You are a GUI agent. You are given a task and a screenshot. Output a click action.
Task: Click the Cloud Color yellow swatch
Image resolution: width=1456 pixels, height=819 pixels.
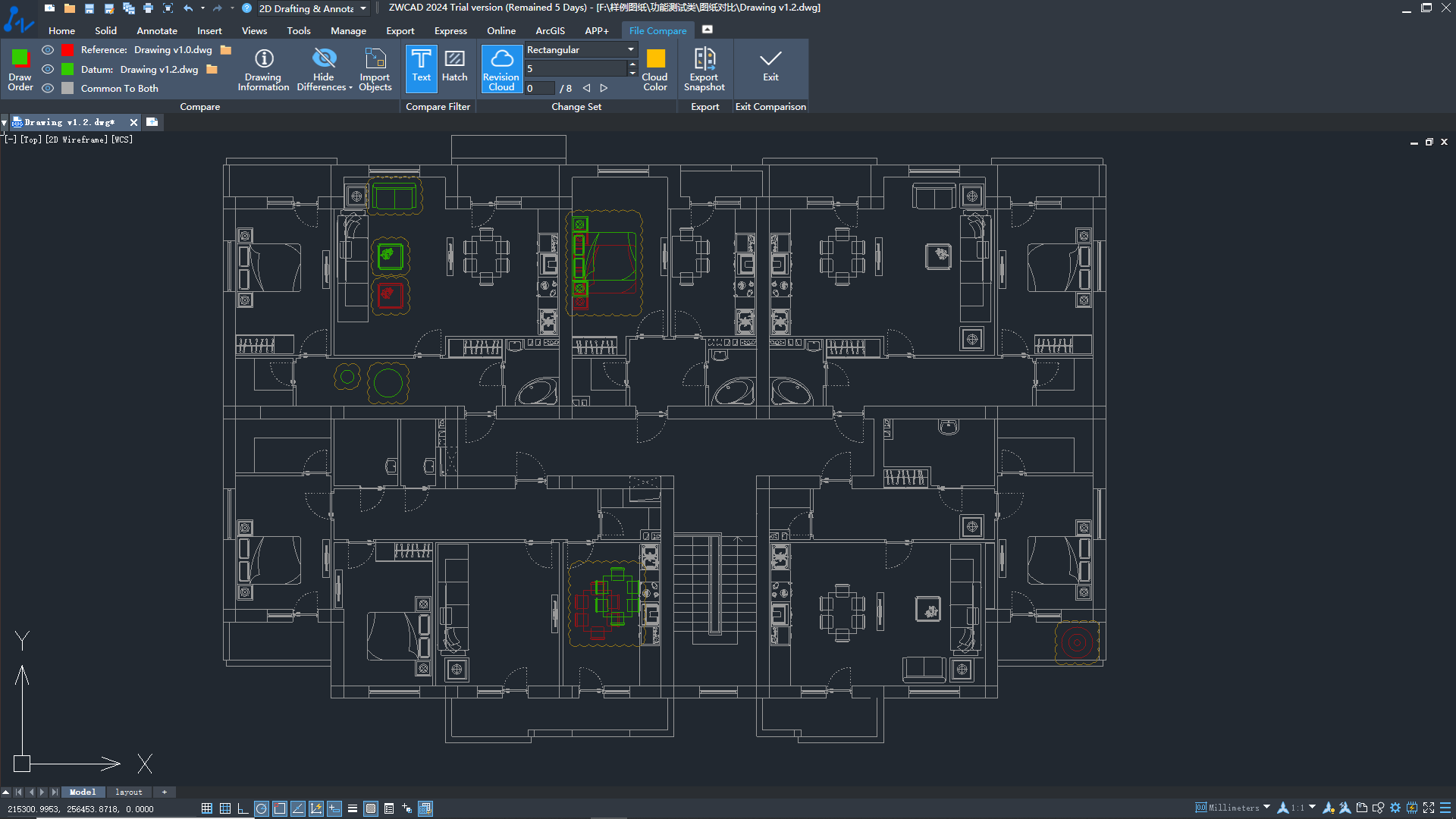coord(655,59)
